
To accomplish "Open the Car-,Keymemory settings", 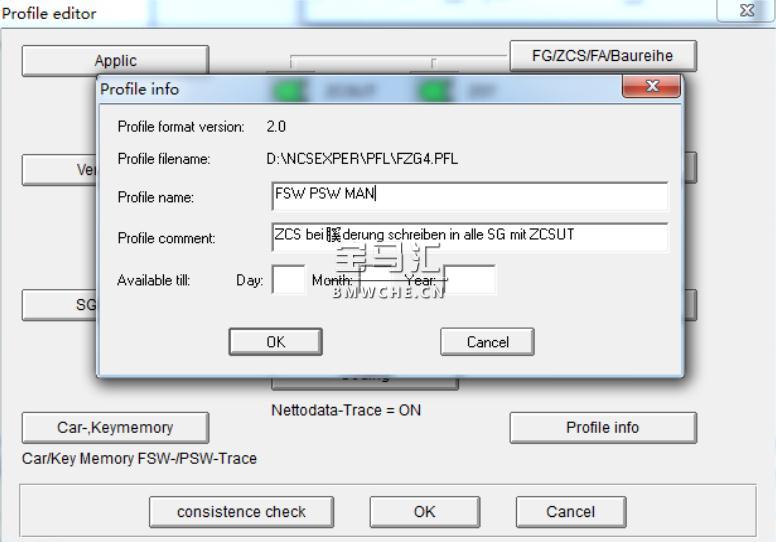I will (115, 427).
